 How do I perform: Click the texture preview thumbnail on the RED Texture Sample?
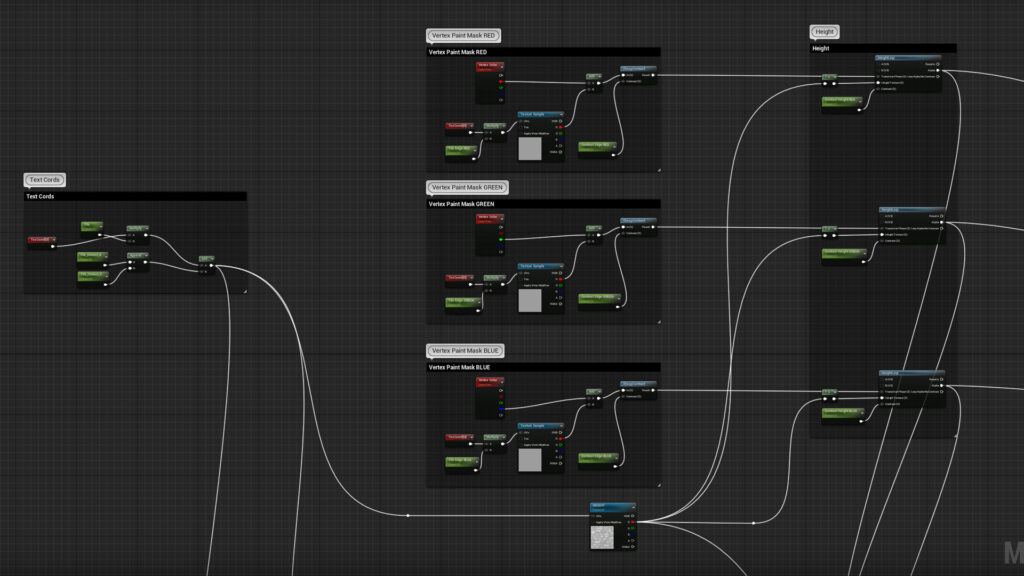[x=530, y=149]
